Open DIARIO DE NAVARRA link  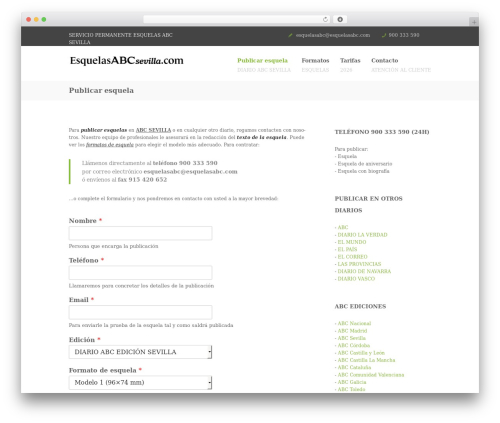click(x=364, y=271)
